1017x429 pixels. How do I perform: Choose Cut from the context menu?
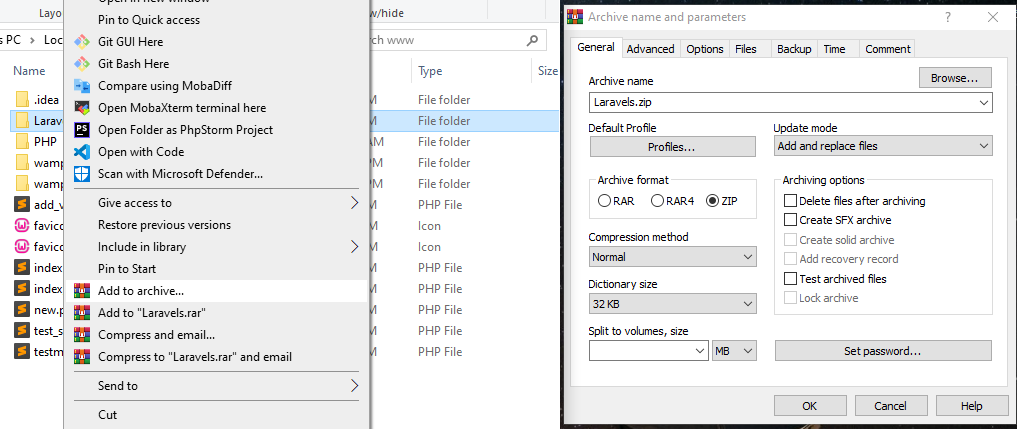pyautogui.click(x=217, y=414)
